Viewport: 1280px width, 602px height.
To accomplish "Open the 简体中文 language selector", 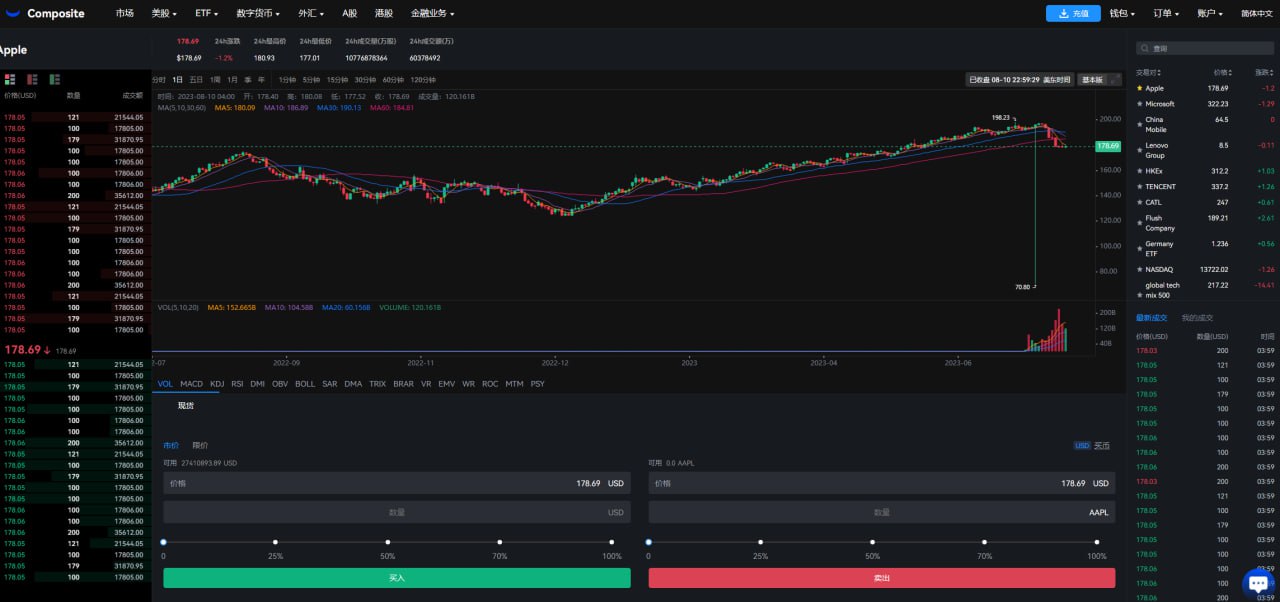I will tap(1256, 14).
